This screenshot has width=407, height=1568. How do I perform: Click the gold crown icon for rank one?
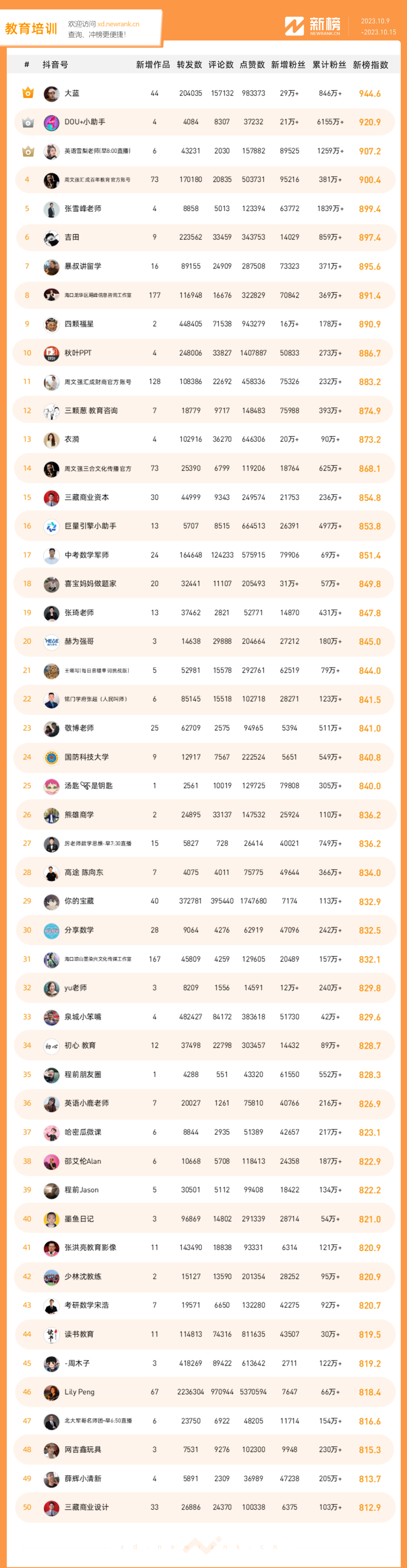click(28, 93)
